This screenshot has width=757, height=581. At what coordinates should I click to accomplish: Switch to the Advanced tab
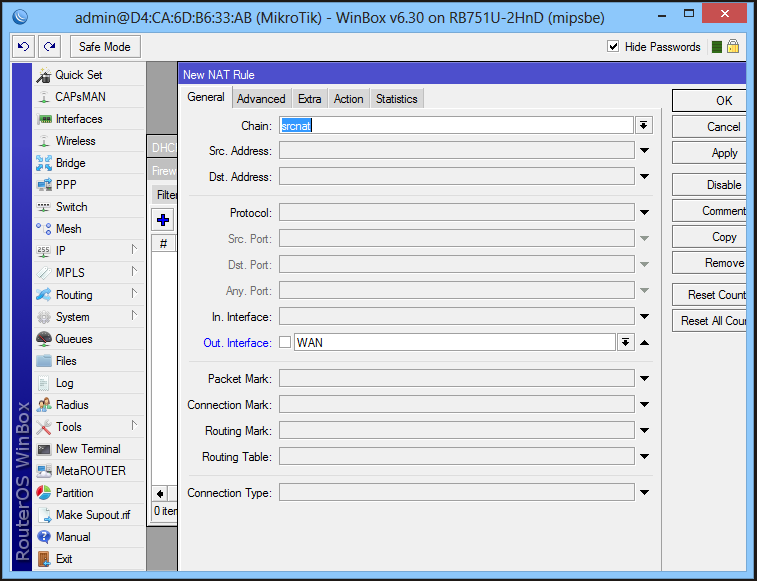click(261, 99)
